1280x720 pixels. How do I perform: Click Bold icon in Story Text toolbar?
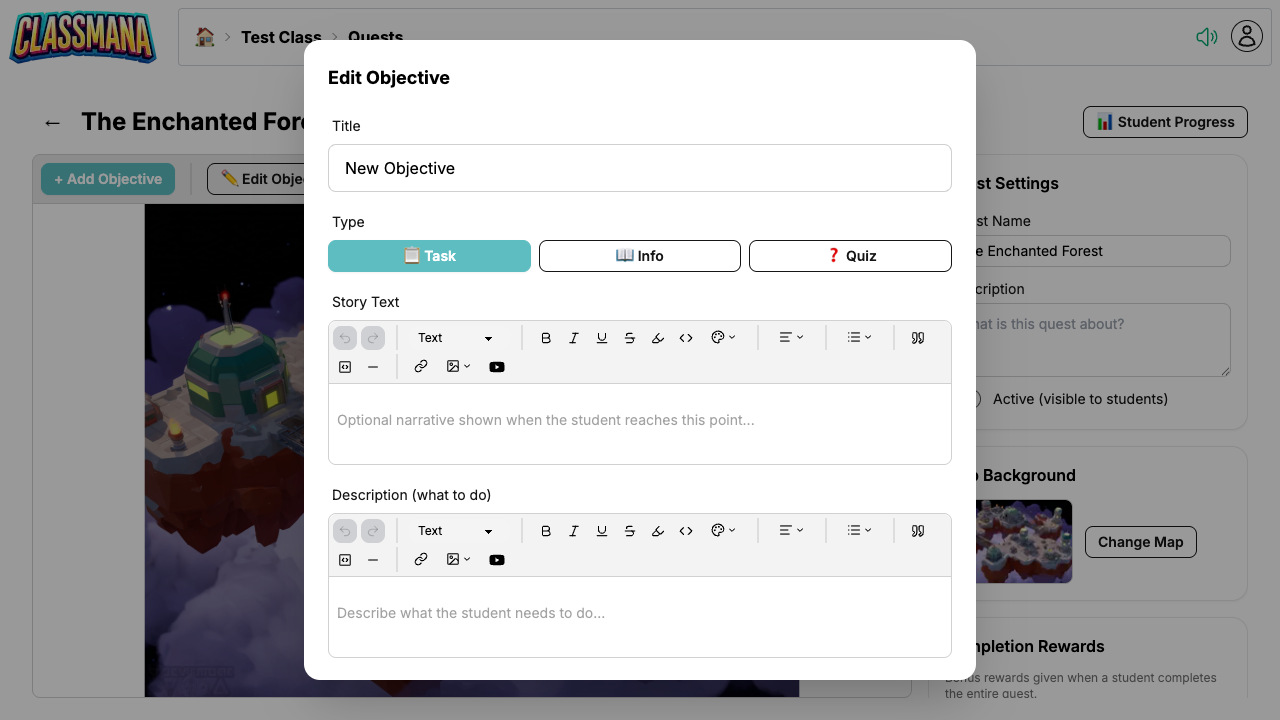(546, 338)
